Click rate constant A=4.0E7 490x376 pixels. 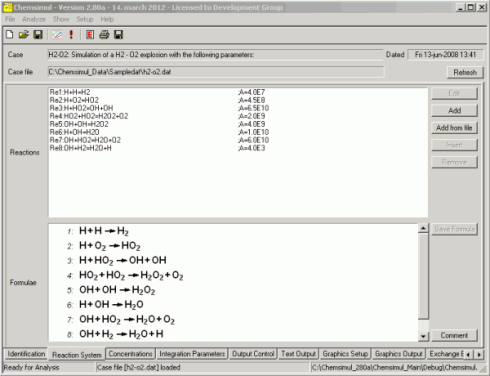point(251,92)
